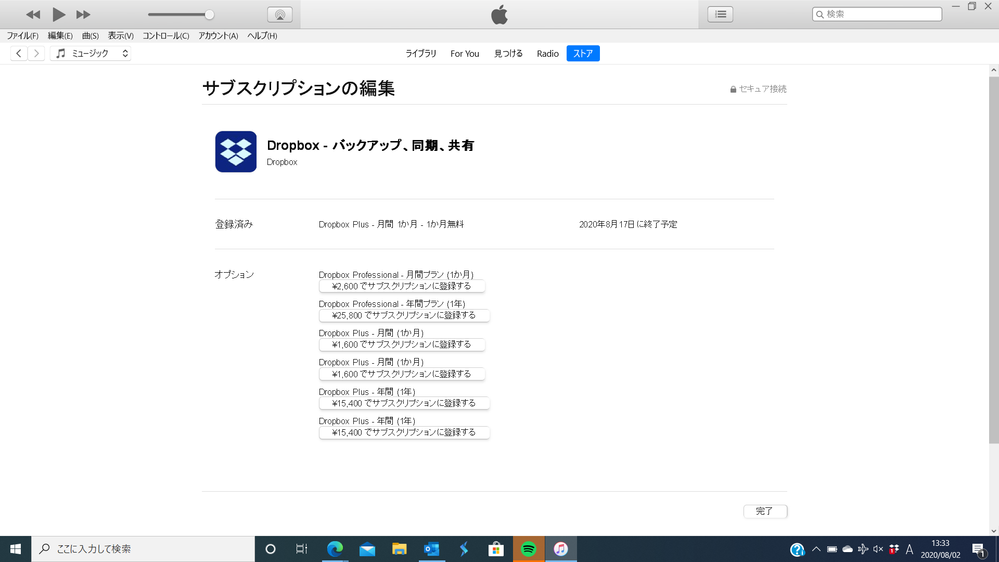Subscribe to Dropbox Professional yearly for ¥25,800
Image resolution: width=999 pixels, height=562 pixels.
tap(404, 315)
